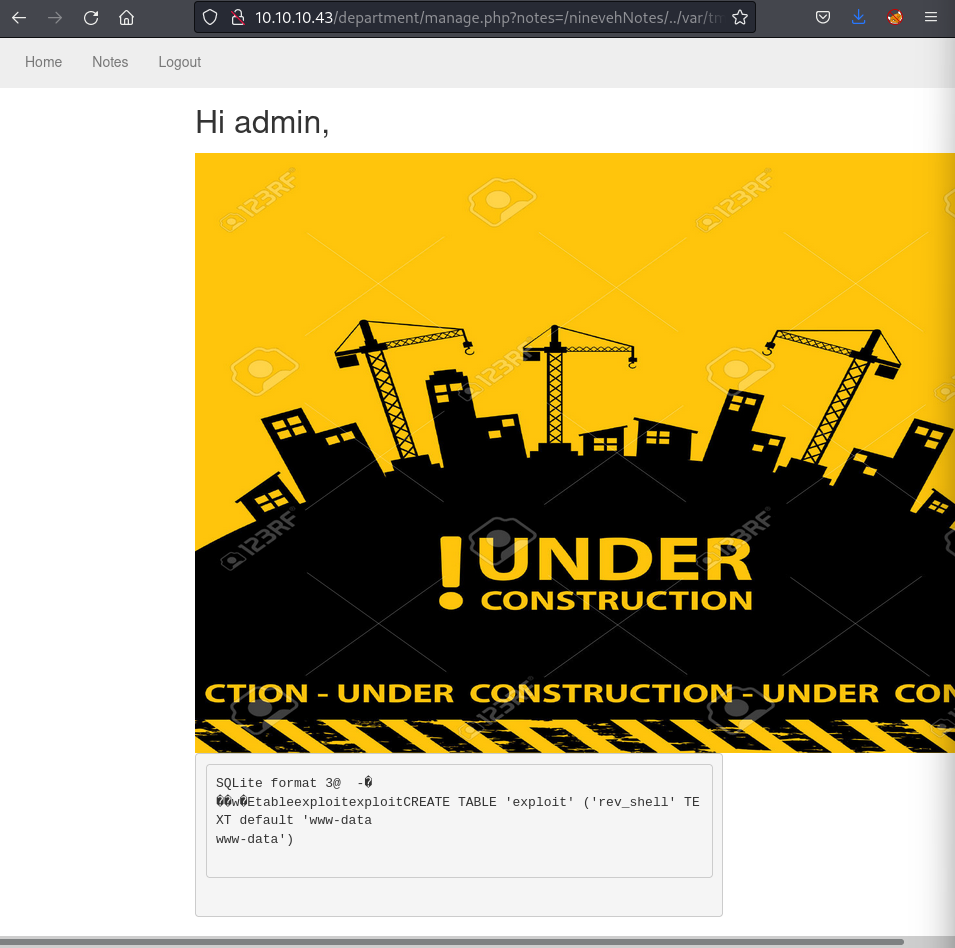Screen dimensions: 955x948
Task: Click the horizontal scrollbar at the bottom
Action: tap(450, 941)
